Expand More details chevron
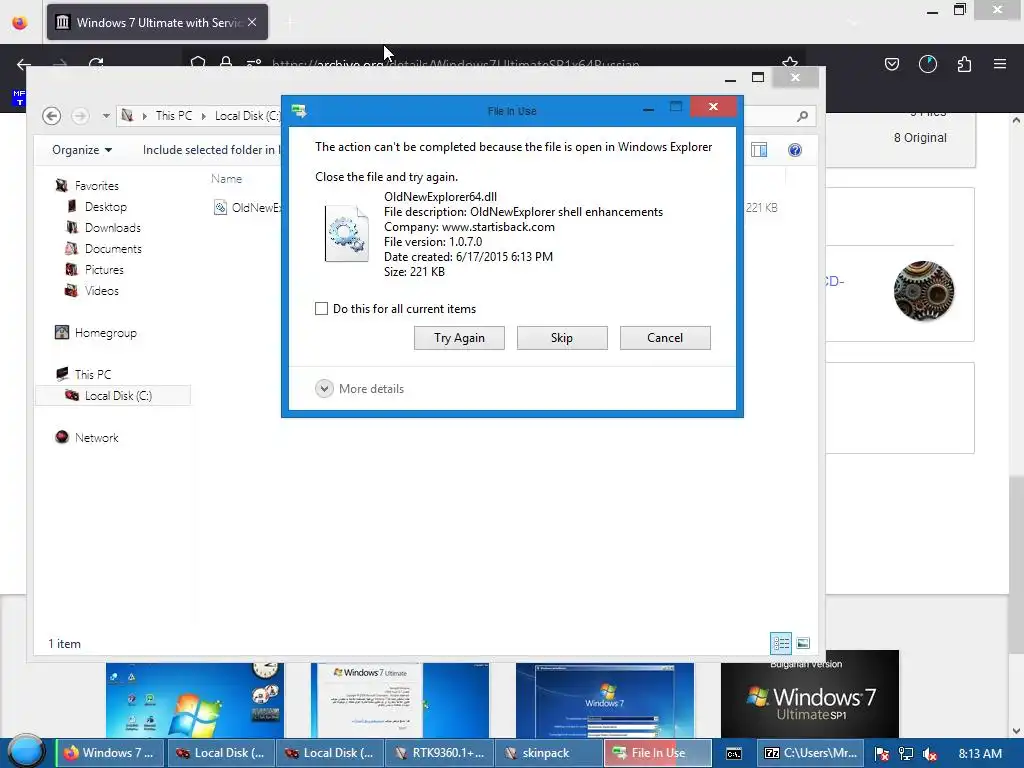The image size is (1024, 768). click(x=325, y=389)
